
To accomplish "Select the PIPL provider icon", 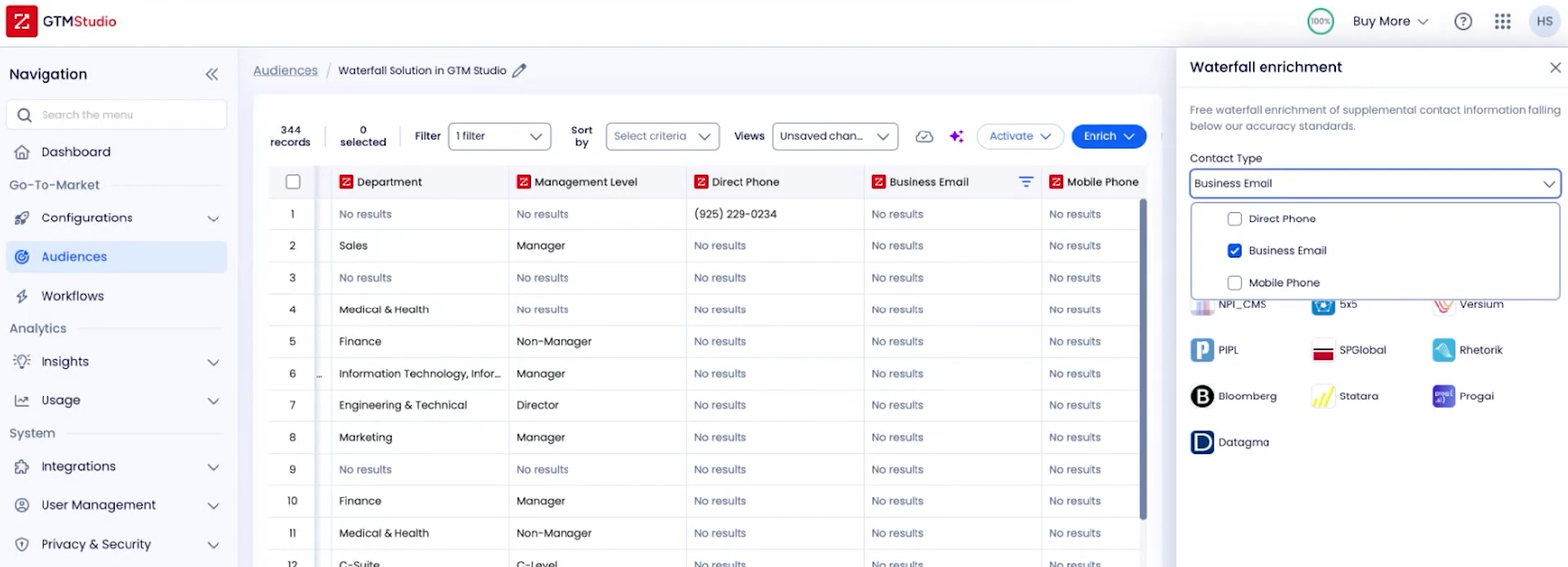I will coord(1202,350).
